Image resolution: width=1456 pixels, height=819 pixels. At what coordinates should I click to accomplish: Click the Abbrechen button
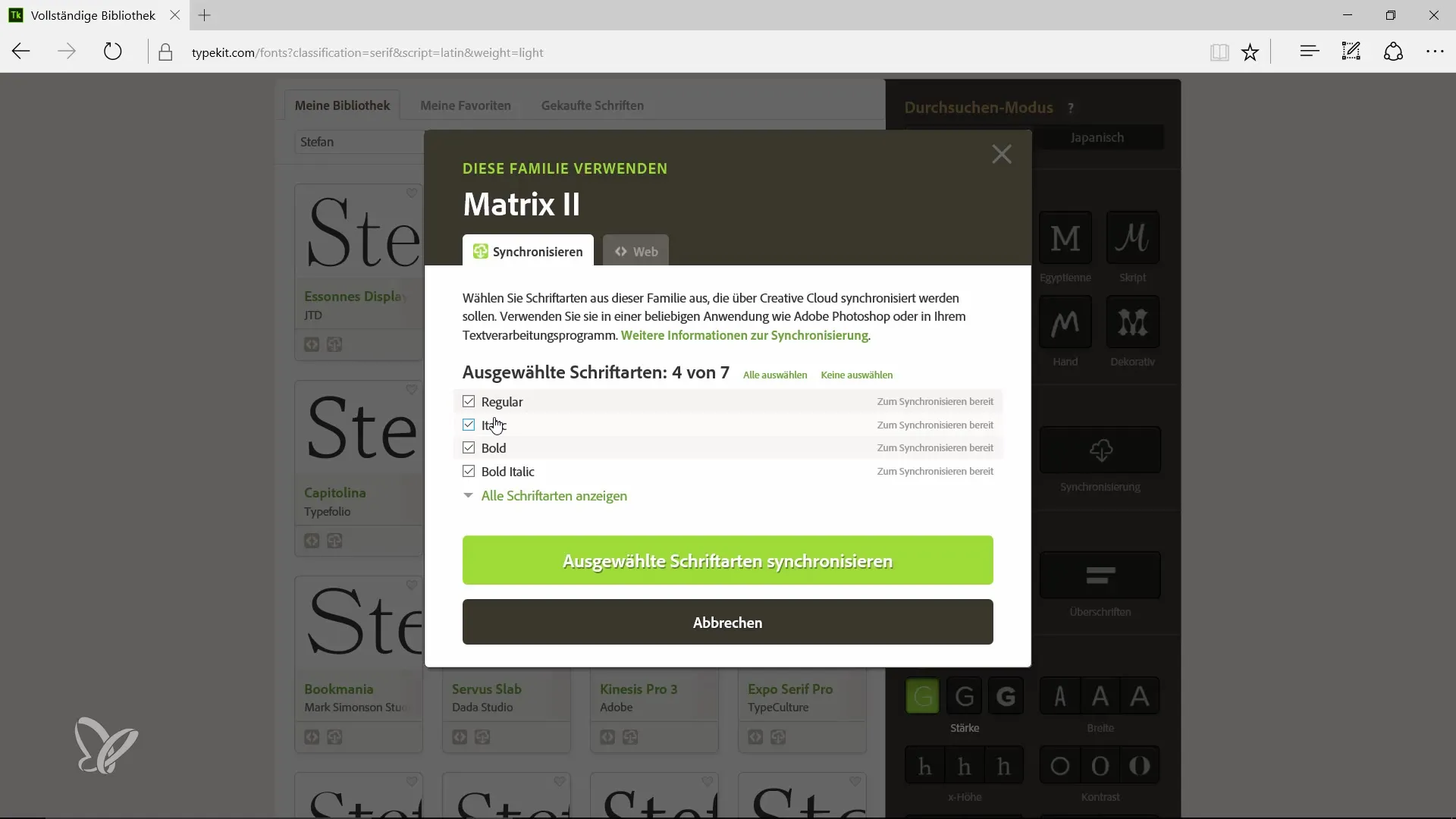728,622
